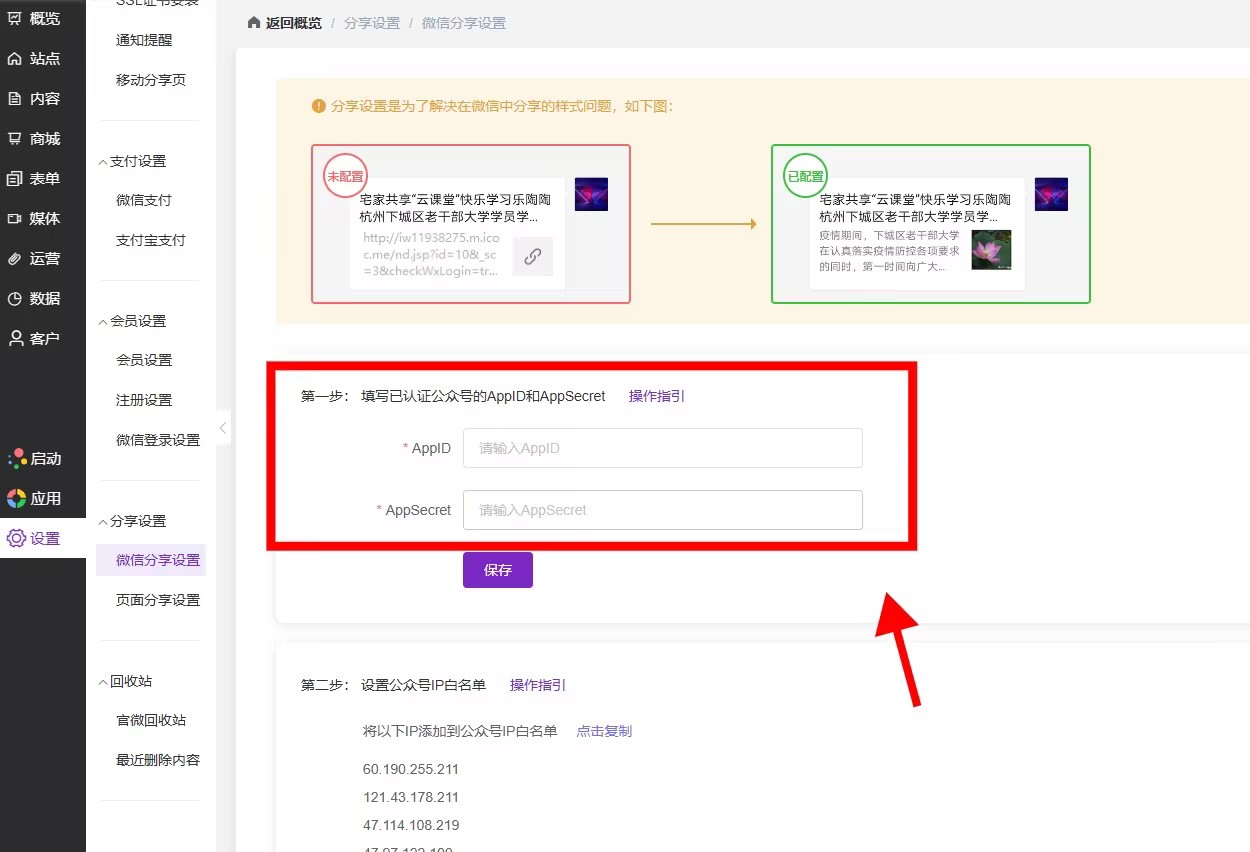The image size is (1250, 852).
Task: Click the 数据 clock-chart icon
Action: pyautogui.click(x=15, y=299)
